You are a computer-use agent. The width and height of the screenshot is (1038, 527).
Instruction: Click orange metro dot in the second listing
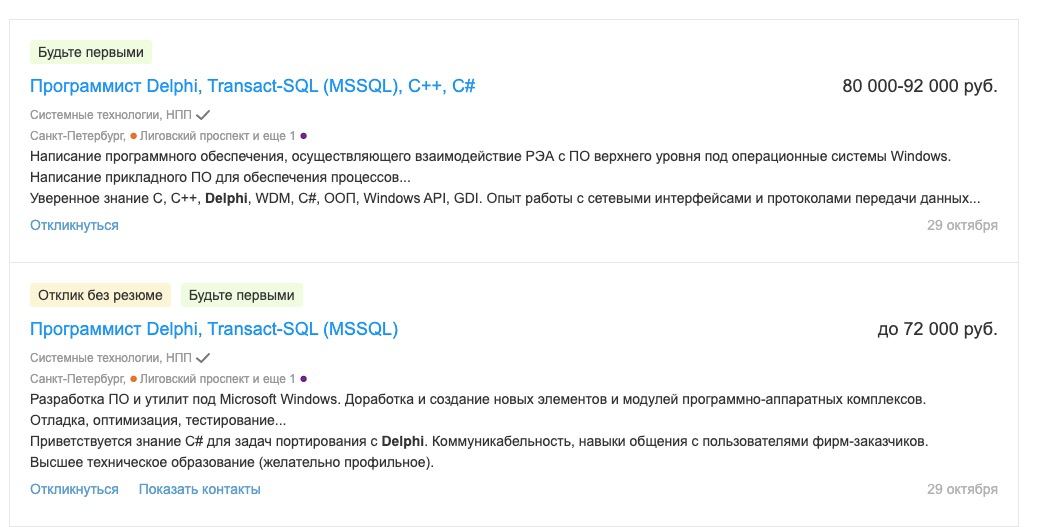pos(134,379)
